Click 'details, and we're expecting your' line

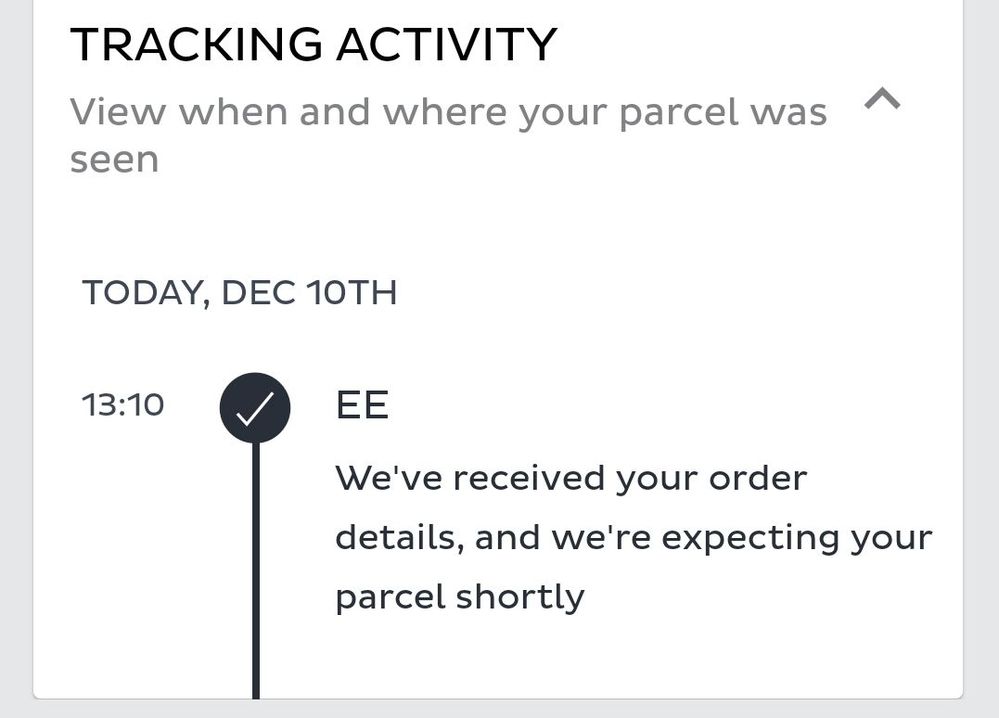tap(633, 538)
